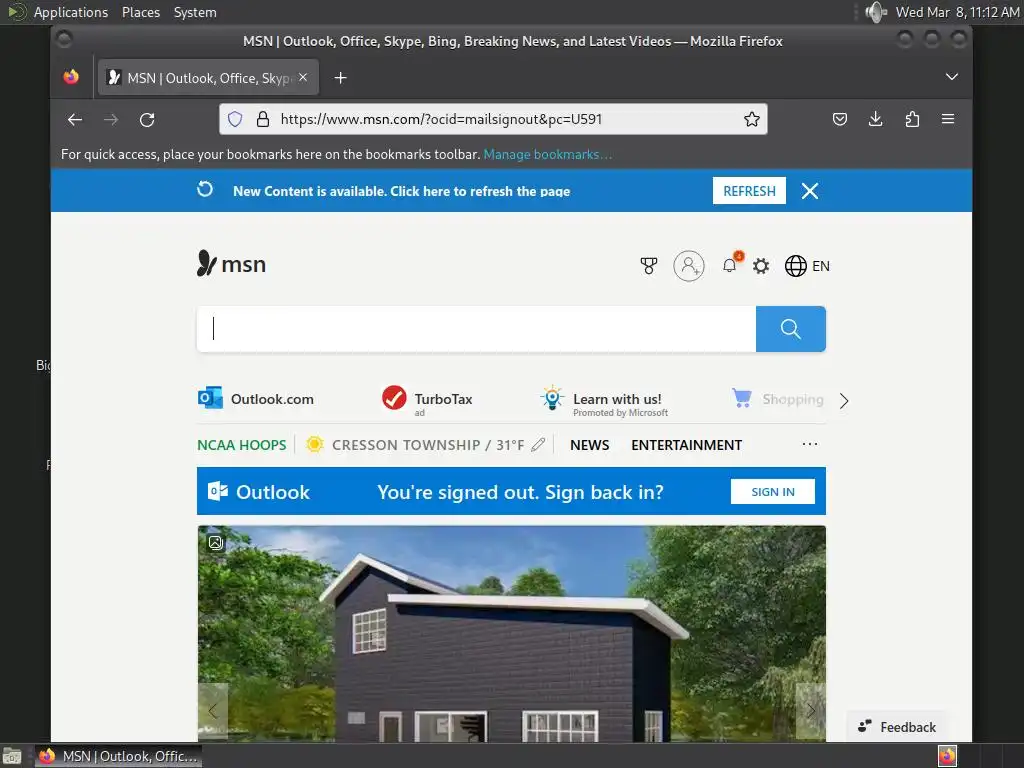Open the Feedback button
This screenshot has height=768, width=1024.
(897, 727)
